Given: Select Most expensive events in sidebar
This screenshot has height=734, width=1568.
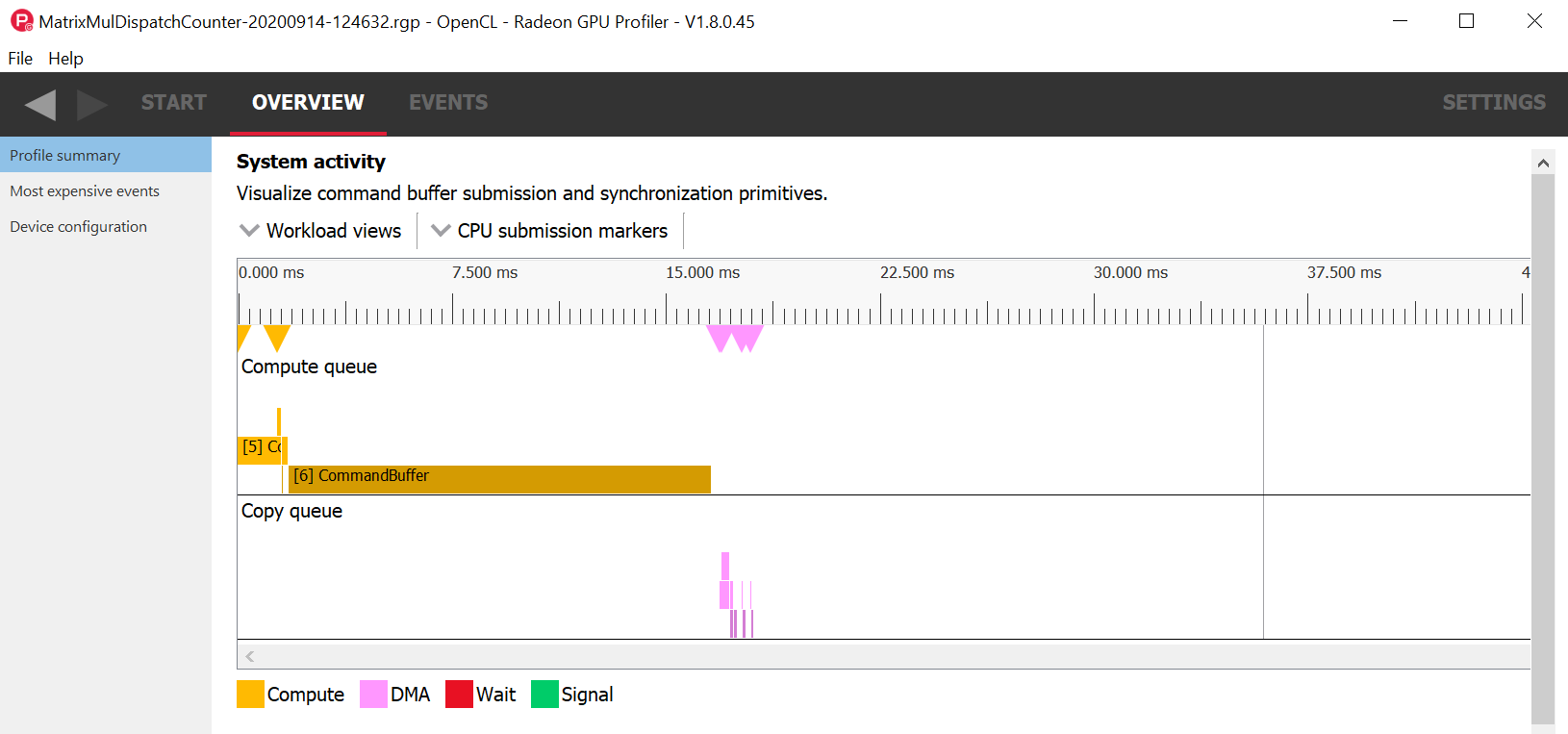Looking at the screenshot, I should (85, 191).
